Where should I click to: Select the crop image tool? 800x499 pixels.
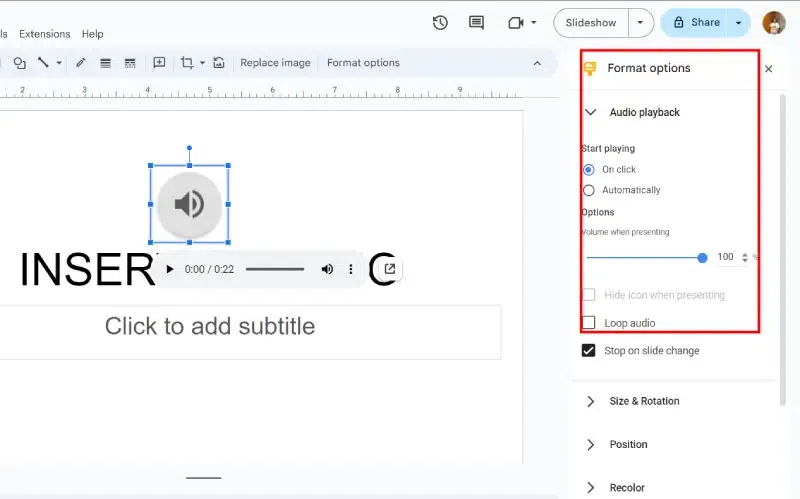187,63
